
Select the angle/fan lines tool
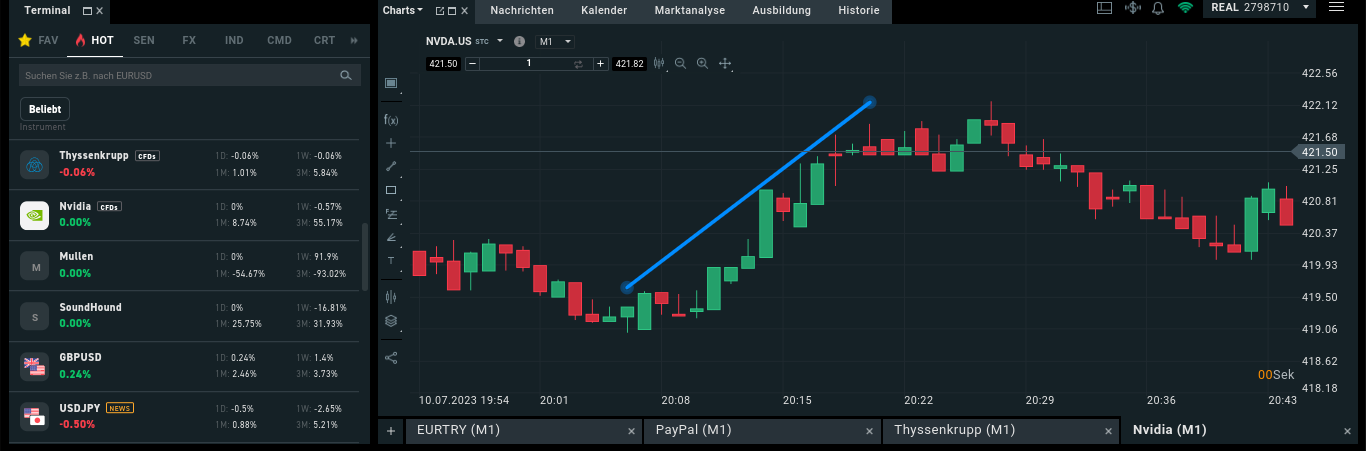[x=391, y=238]
